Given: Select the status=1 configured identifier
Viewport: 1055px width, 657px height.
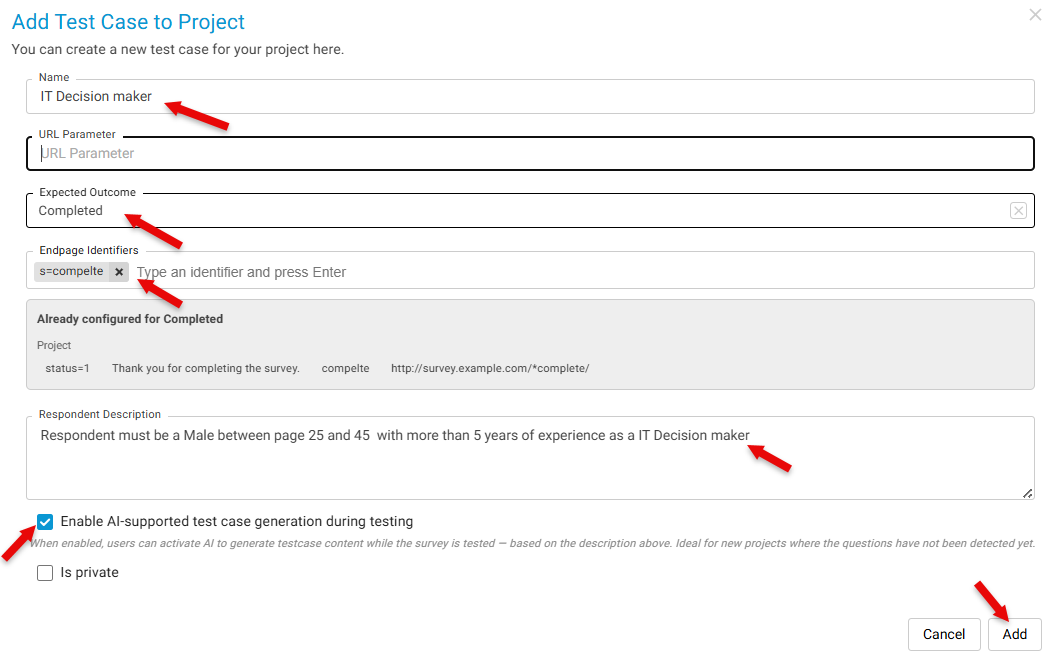Looking at the screenshot, I should (x=67, y=368).
